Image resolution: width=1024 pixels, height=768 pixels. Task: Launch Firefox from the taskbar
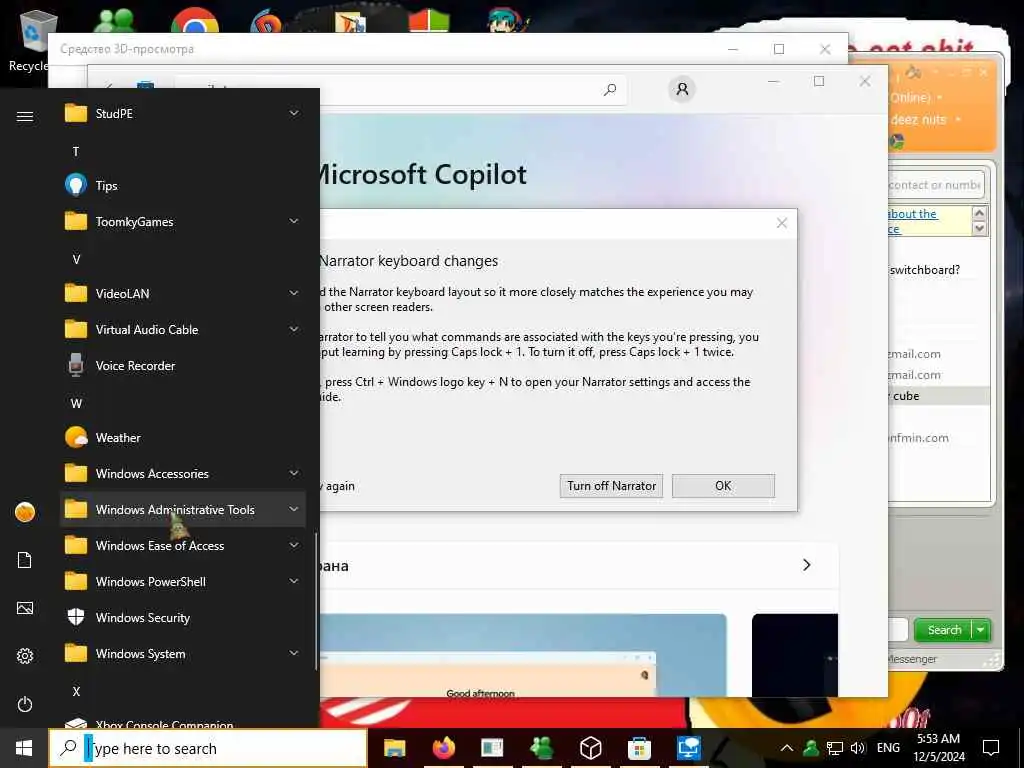(x=443, y=748)
